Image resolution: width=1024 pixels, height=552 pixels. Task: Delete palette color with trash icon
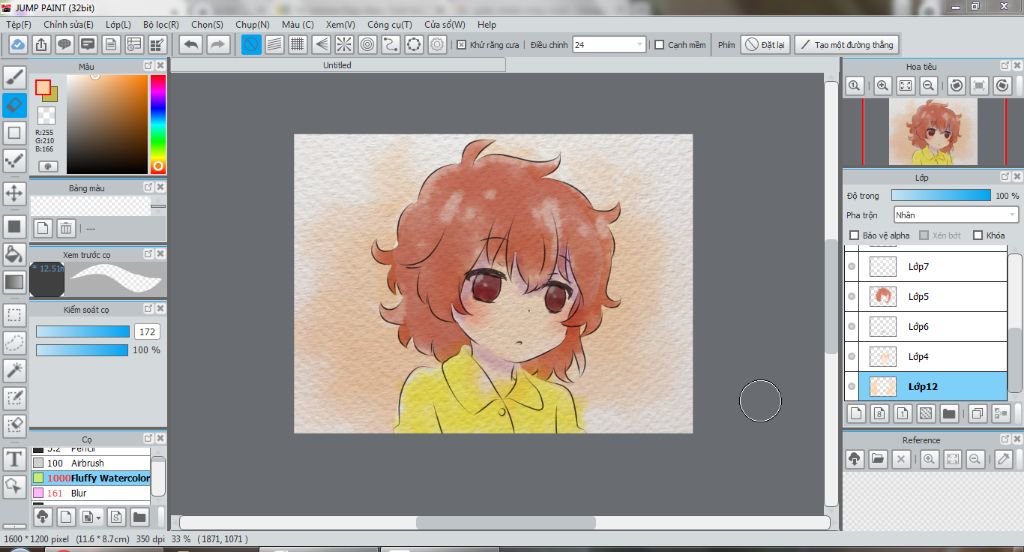click(x=65, y=228)
